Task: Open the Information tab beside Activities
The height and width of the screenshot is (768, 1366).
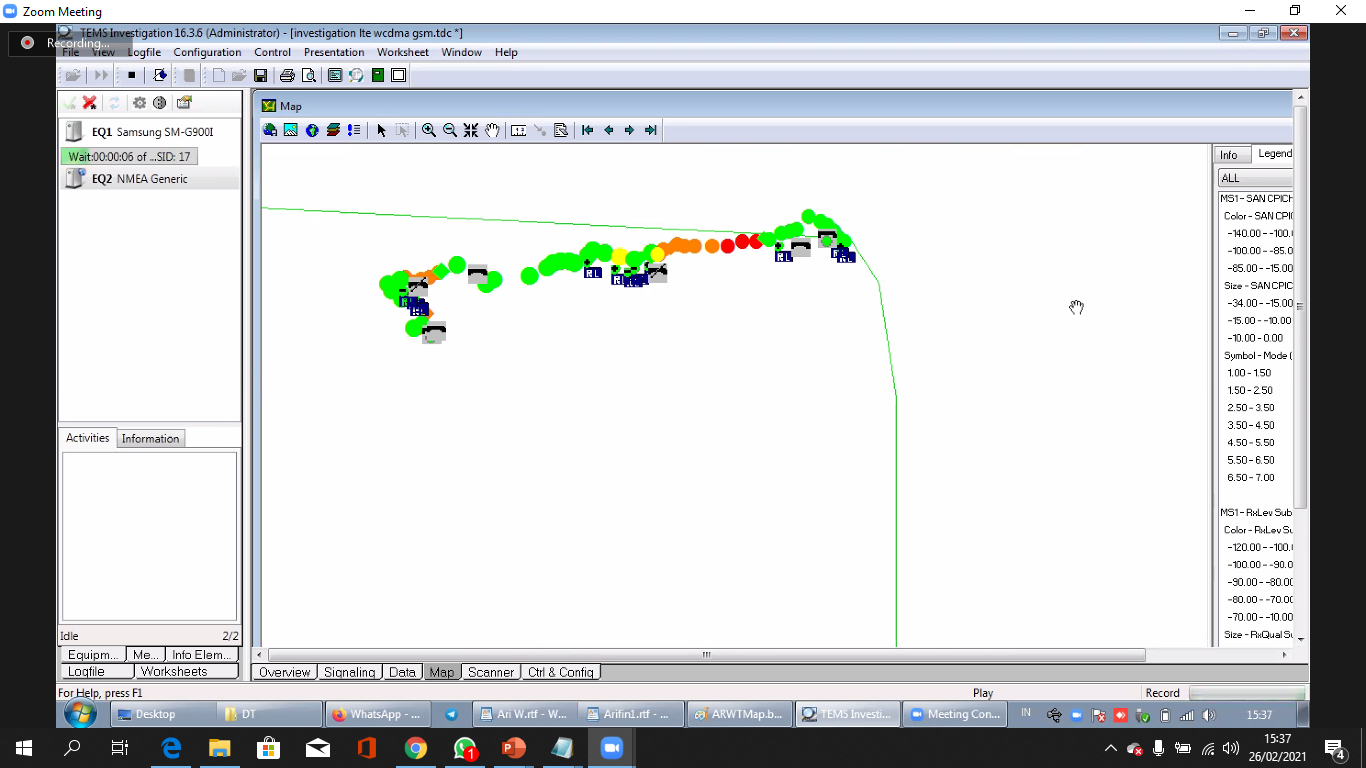Action: 150,438
